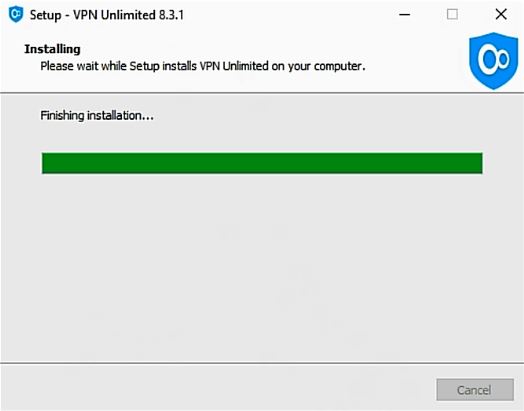Viewport: 524px width, 411px height.
Task: Click the separator line above the Cancel button
Action: click(x=262, y=363)
